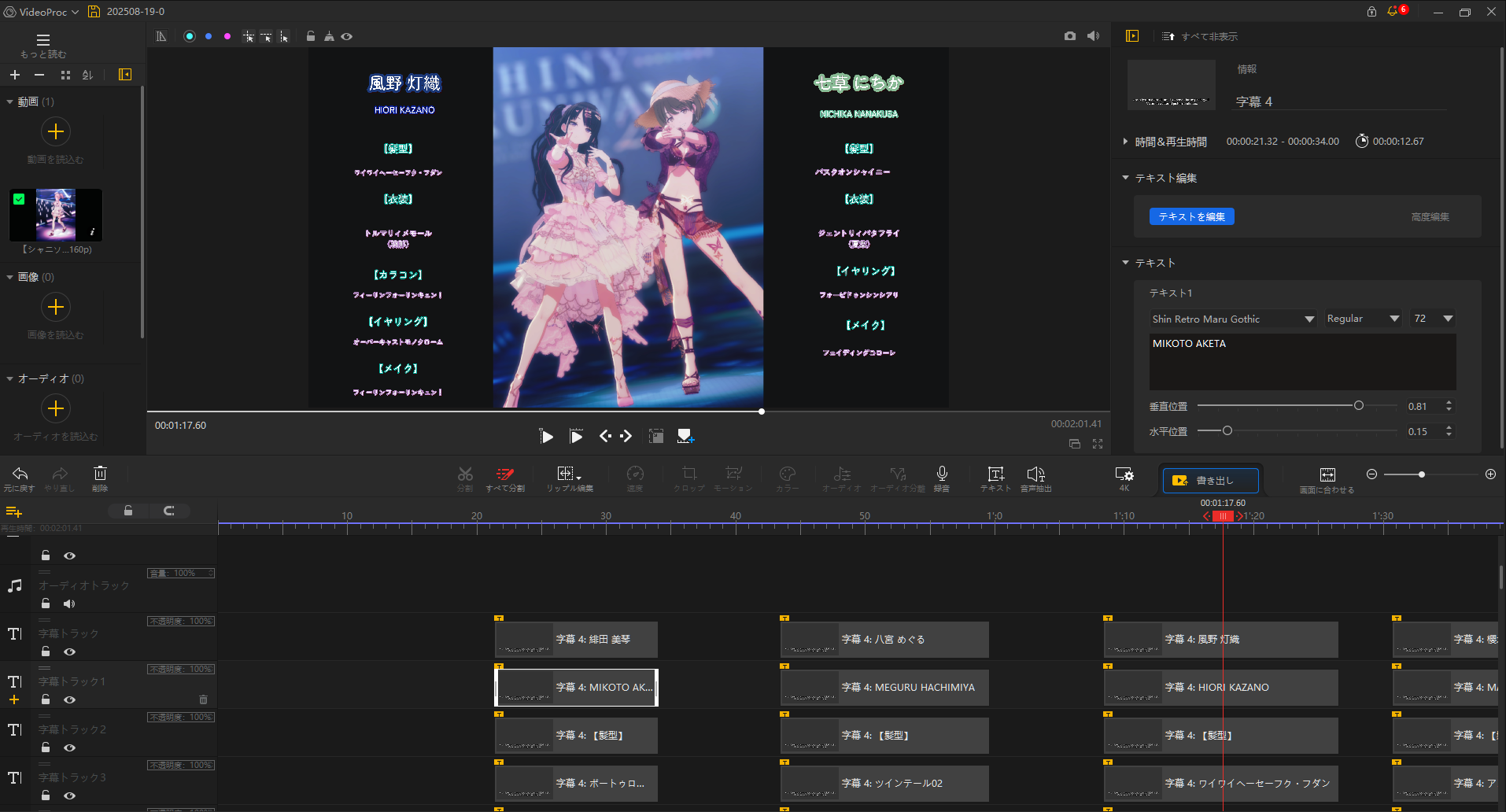Click the timeline zoom slider handle

point(1421,474)
